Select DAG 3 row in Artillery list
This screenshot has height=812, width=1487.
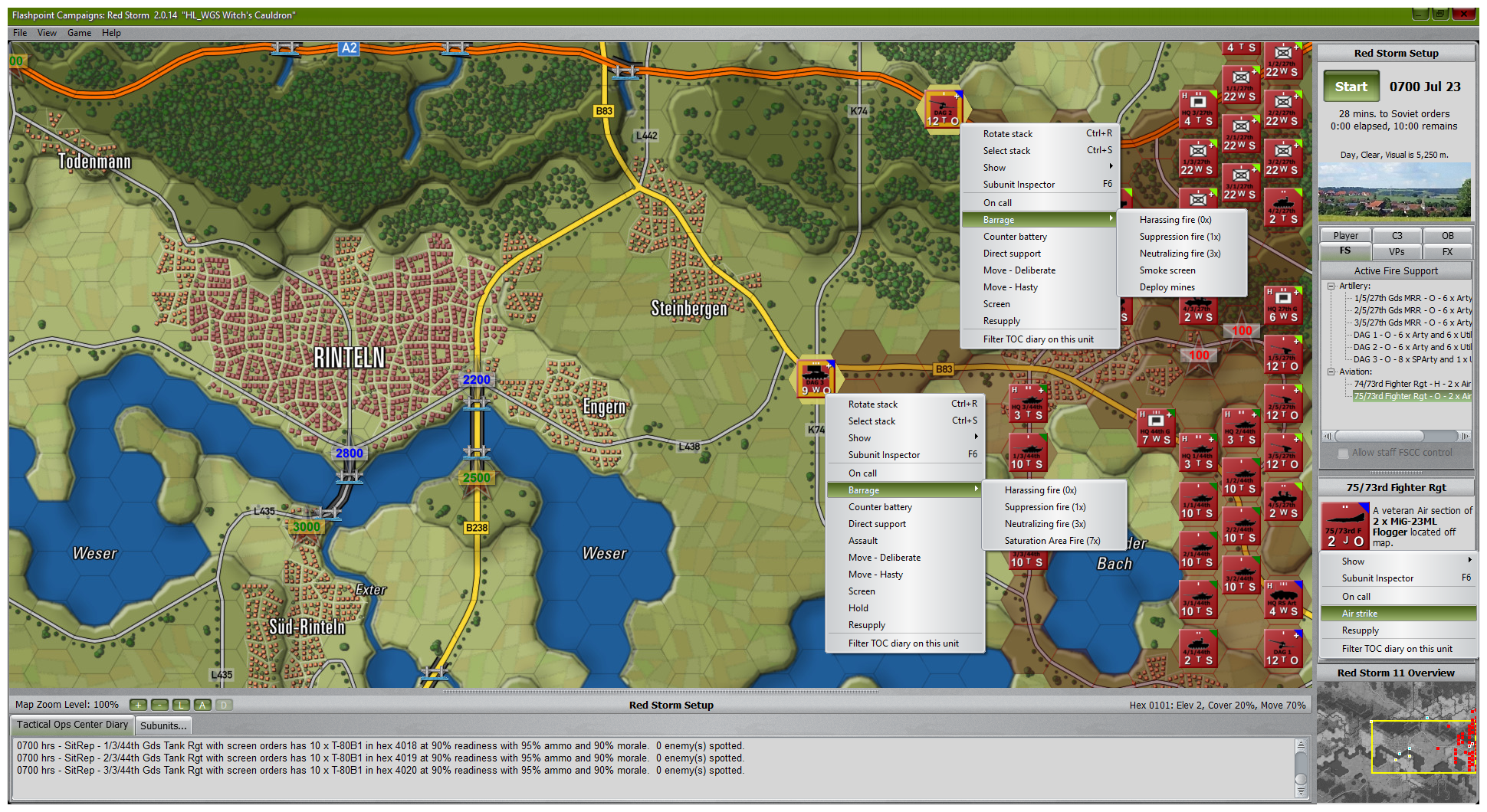(1412, 359)
